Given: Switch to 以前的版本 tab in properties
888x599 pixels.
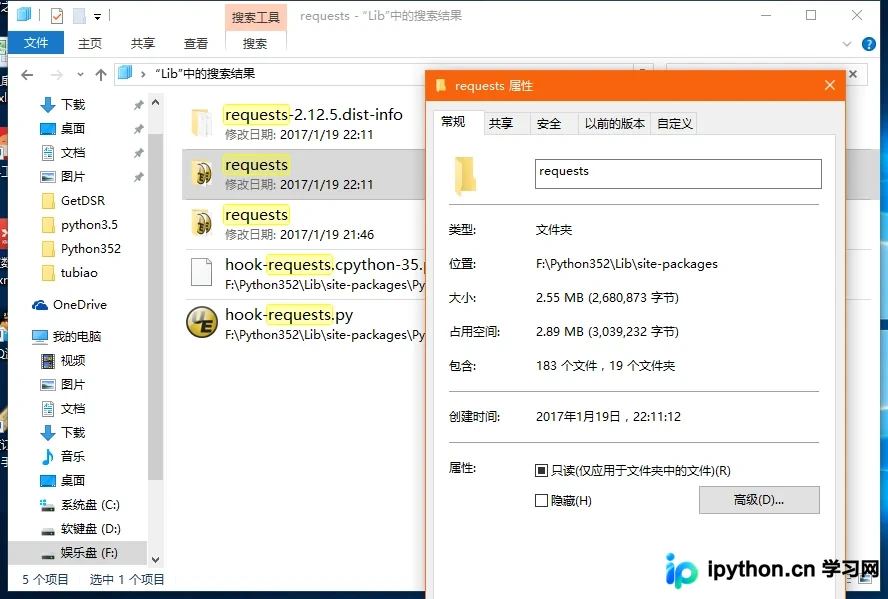Looking at the screenshot, I should click(x=614, y=123).
